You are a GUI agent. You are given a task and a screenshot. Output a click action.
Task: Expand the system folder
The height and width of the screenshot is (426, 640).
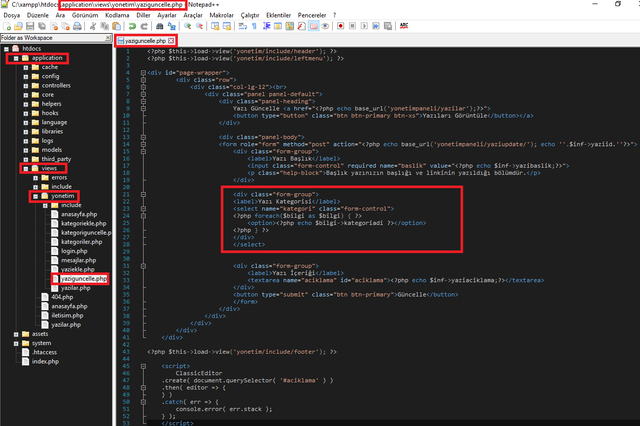point(16,344)
